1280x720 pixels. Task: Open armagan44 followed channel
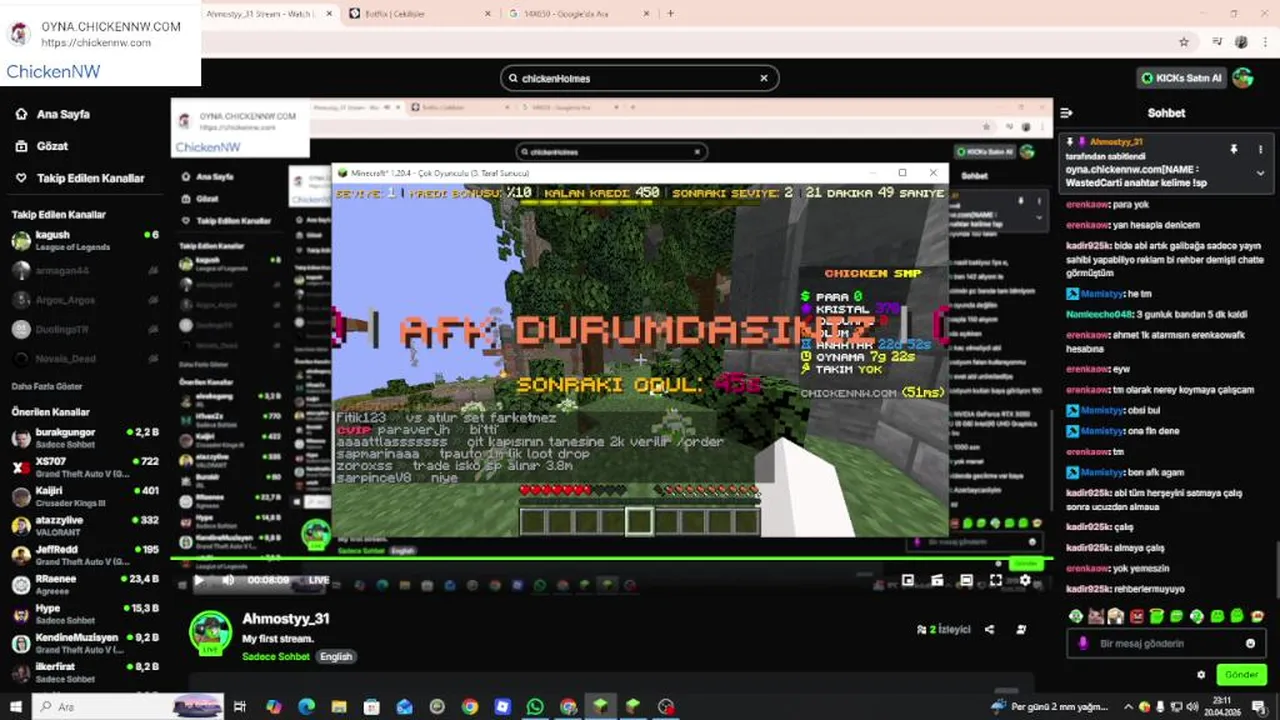tap(85, 270)
